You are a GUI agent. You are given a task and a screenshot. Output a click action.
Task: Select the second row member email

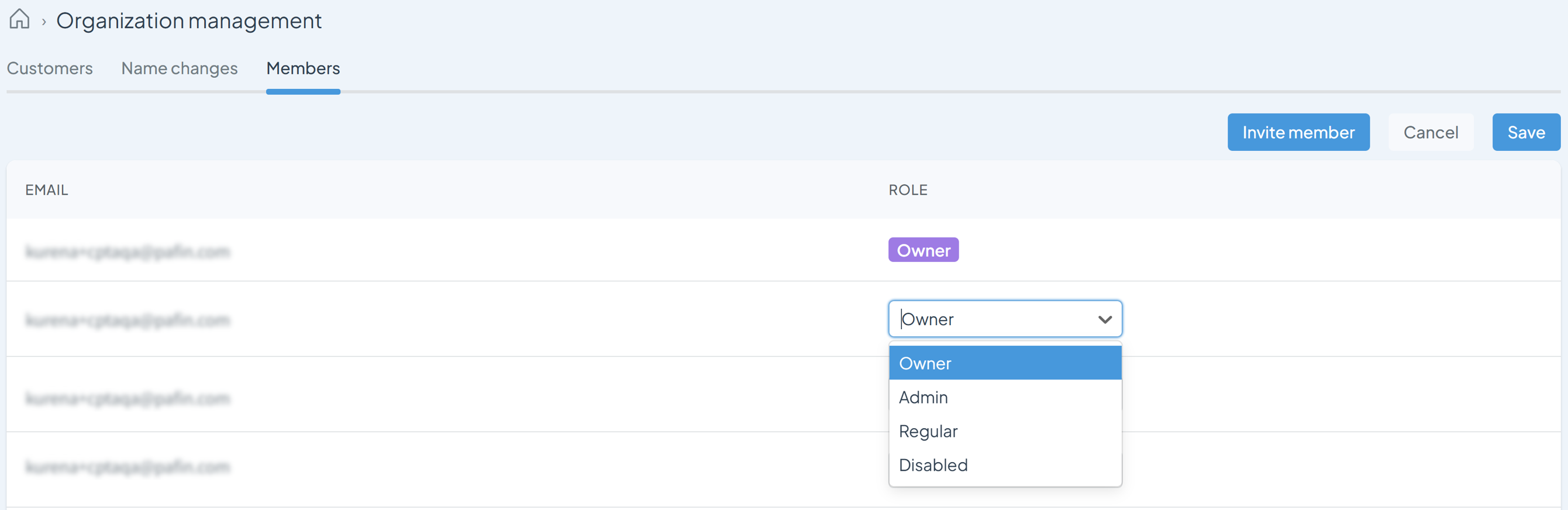pyautogui.click(x=128, y=319)
